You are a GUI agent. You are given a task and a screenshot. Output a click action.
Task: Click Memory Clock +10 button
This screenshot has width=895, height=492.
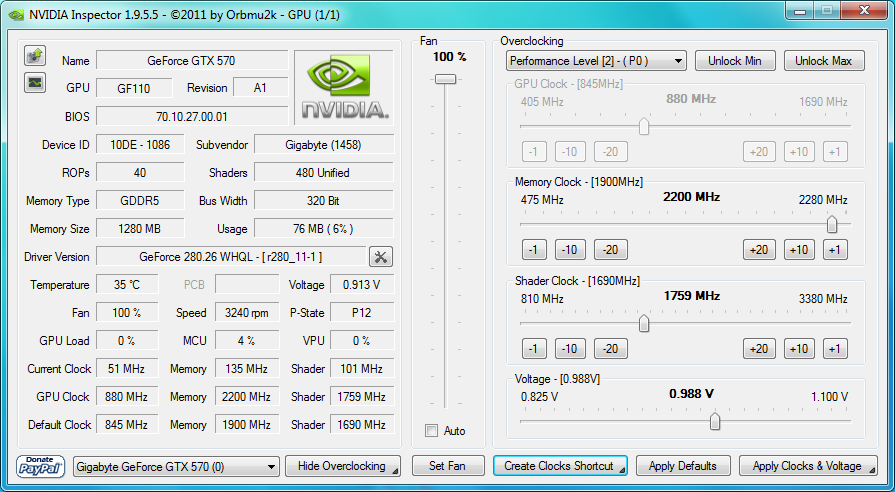[x=799, y=250]
